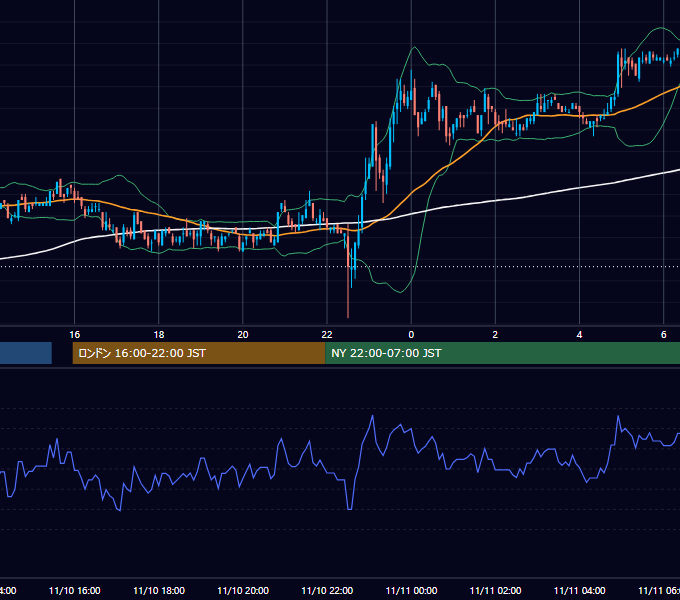Click hour label 20 on price chart axis
680x600 pixels.
click(243, 334)
